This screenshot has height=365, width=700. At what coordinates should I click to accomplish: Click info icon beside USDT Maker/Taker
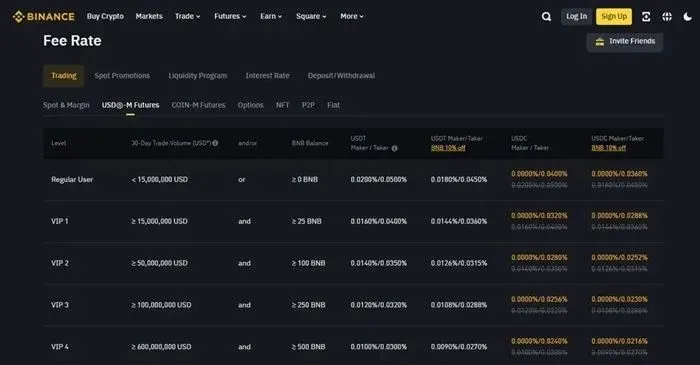tap(394, 148)
